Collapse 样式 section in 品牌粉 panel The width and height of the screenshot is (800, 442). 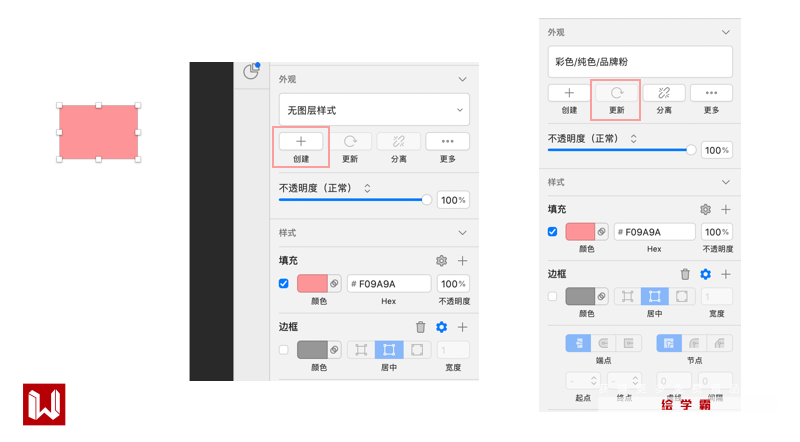click(726, 182)
